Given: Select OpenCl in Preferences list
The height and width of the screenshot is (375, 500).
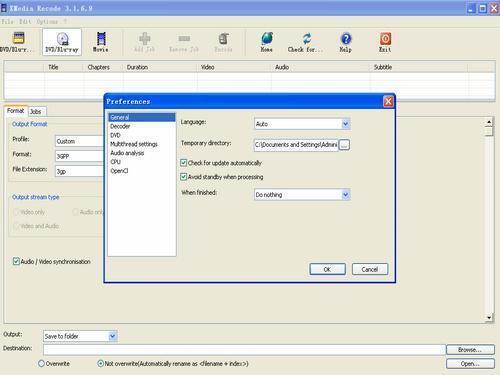Looking at the screenshot, I should click(142, 171).
